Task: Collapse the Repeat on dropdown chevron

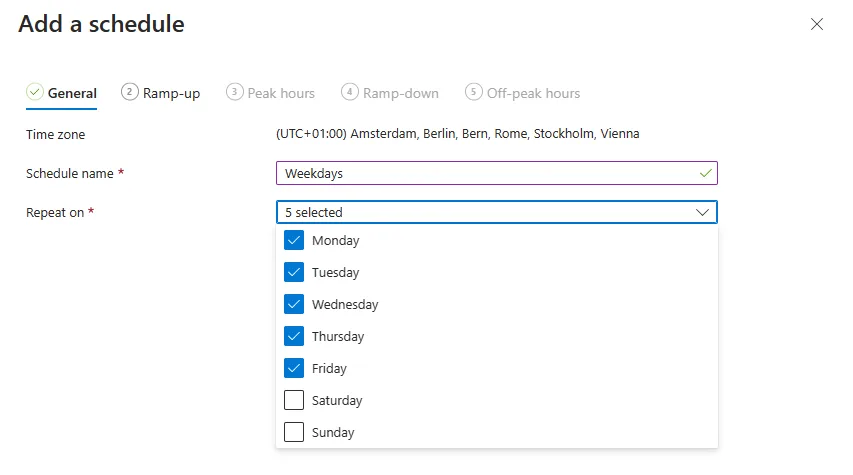Action: click(703, 212)
